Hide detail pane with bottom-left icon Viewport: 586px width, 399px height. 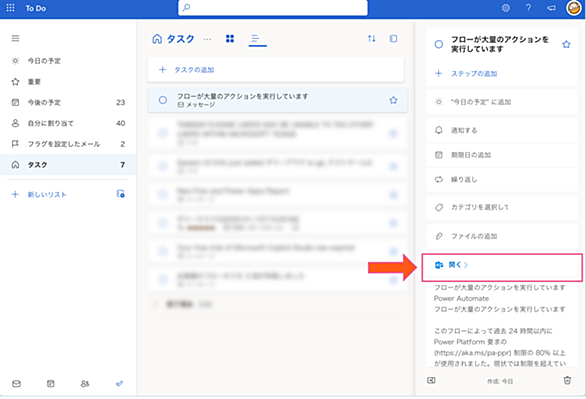[431, 380]
